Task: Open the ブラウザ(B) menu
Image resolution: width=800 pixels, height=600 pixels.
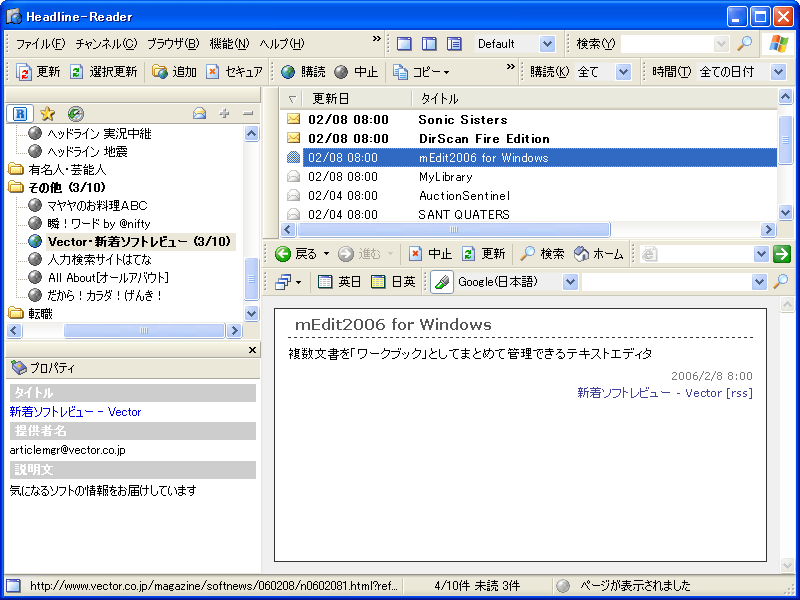Action: (173, 44)
